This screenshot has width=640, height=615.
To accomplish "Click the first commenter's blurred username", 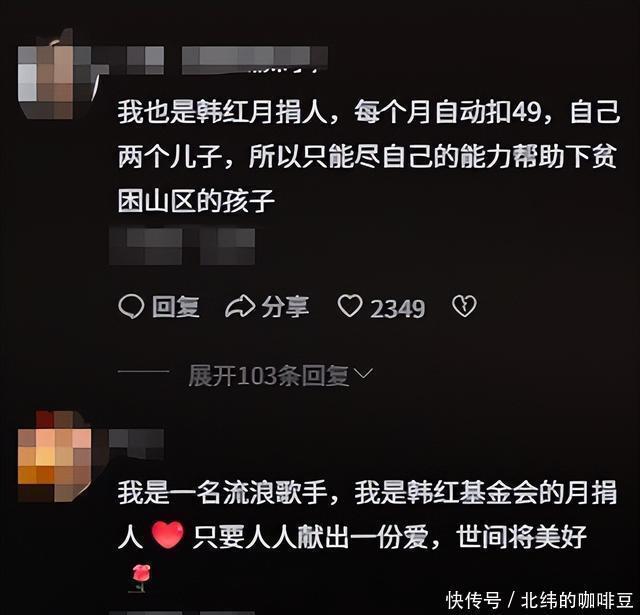I will [x=254, y=60].
